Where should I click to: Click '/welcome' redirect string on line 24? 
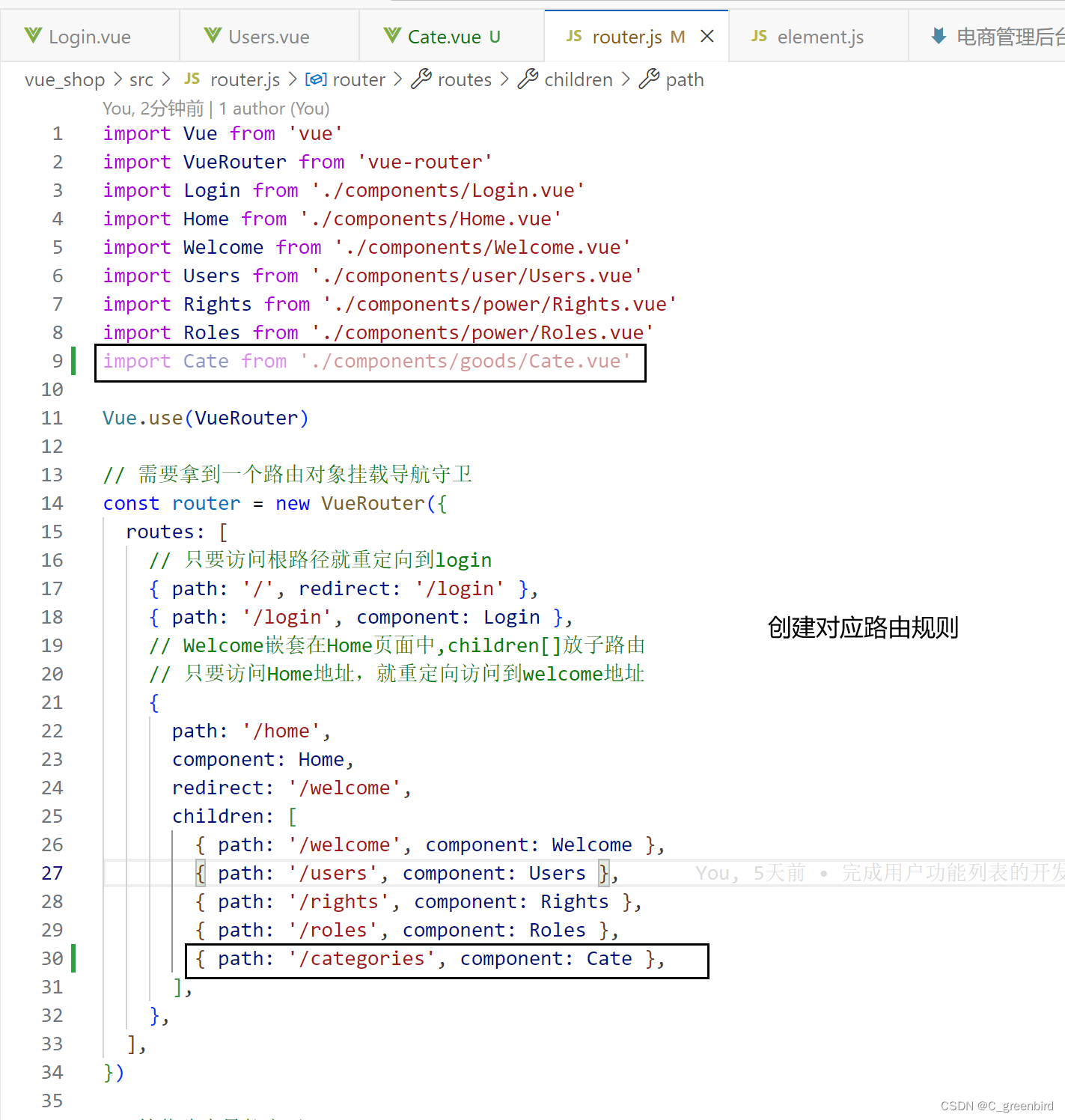[344, 788]
